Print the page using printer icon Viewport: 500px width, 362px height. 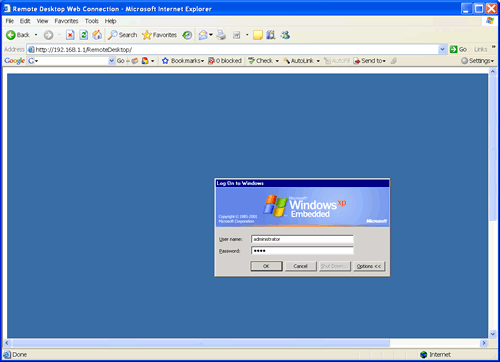pyautogui.click(x=221, y=35)
